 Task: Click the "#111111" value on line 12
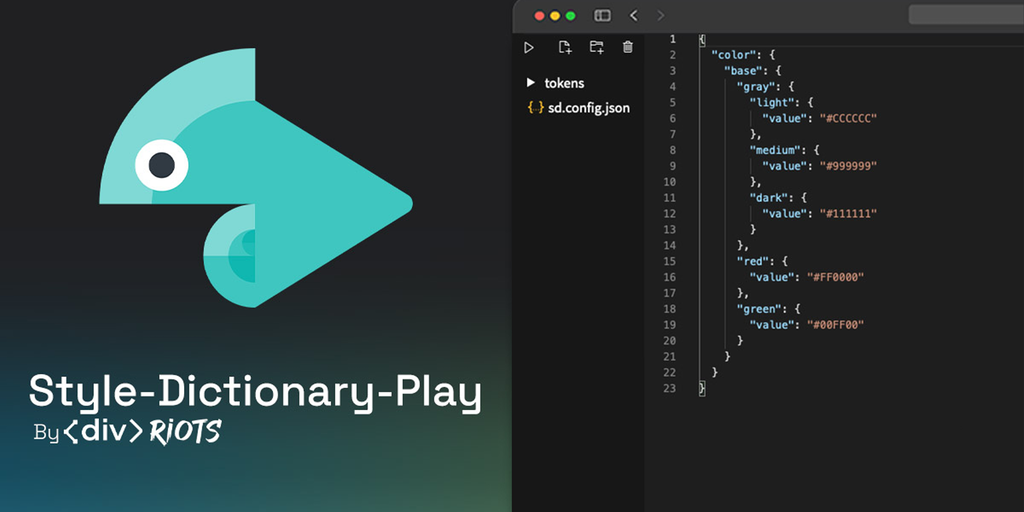tap(848, 214)
